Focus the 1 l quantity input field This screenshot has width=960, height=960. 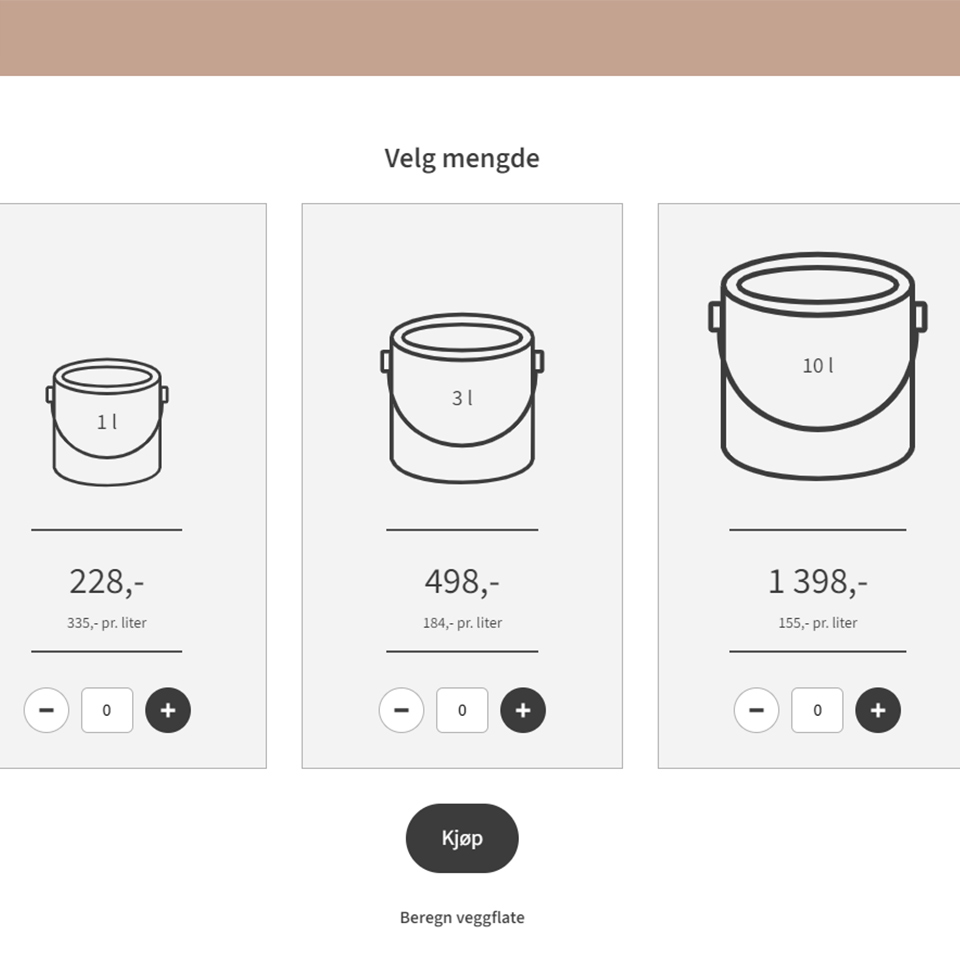pyautogui.click(x=107, y=711)
